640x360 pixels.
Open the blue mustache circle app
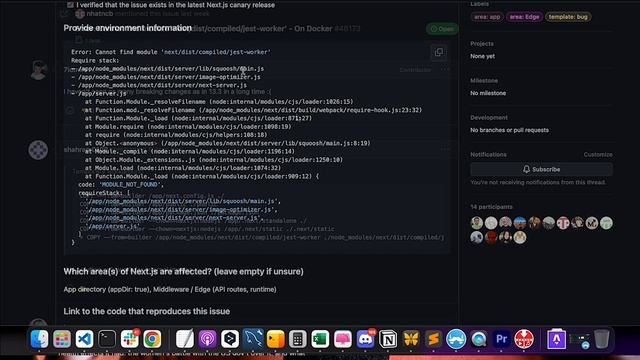(456, 339)
